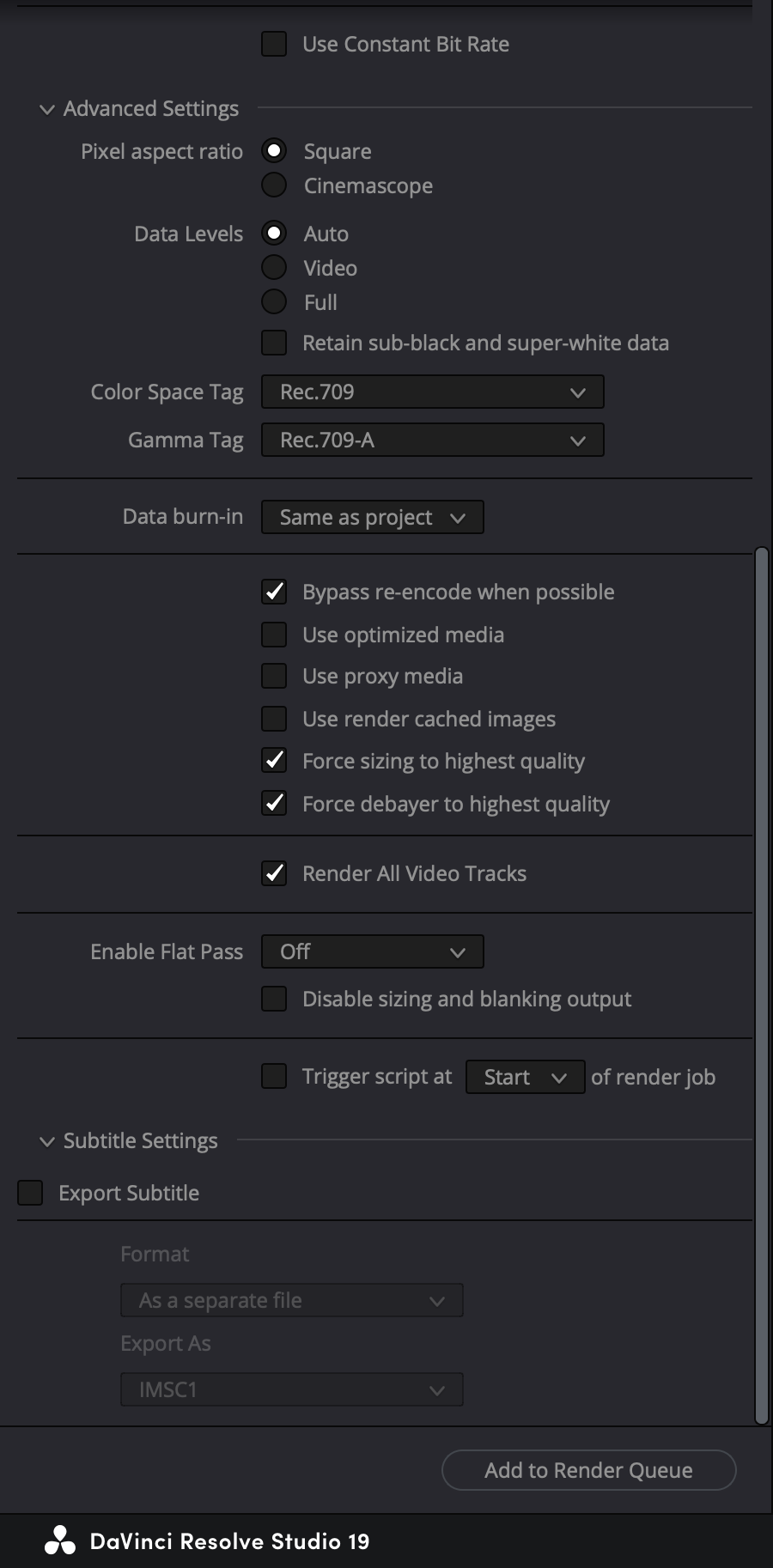Image resolution: width=773 pixels, height=1568 pixels.
Task: Change the Data burn-in setting
Action: coord(372,517)
